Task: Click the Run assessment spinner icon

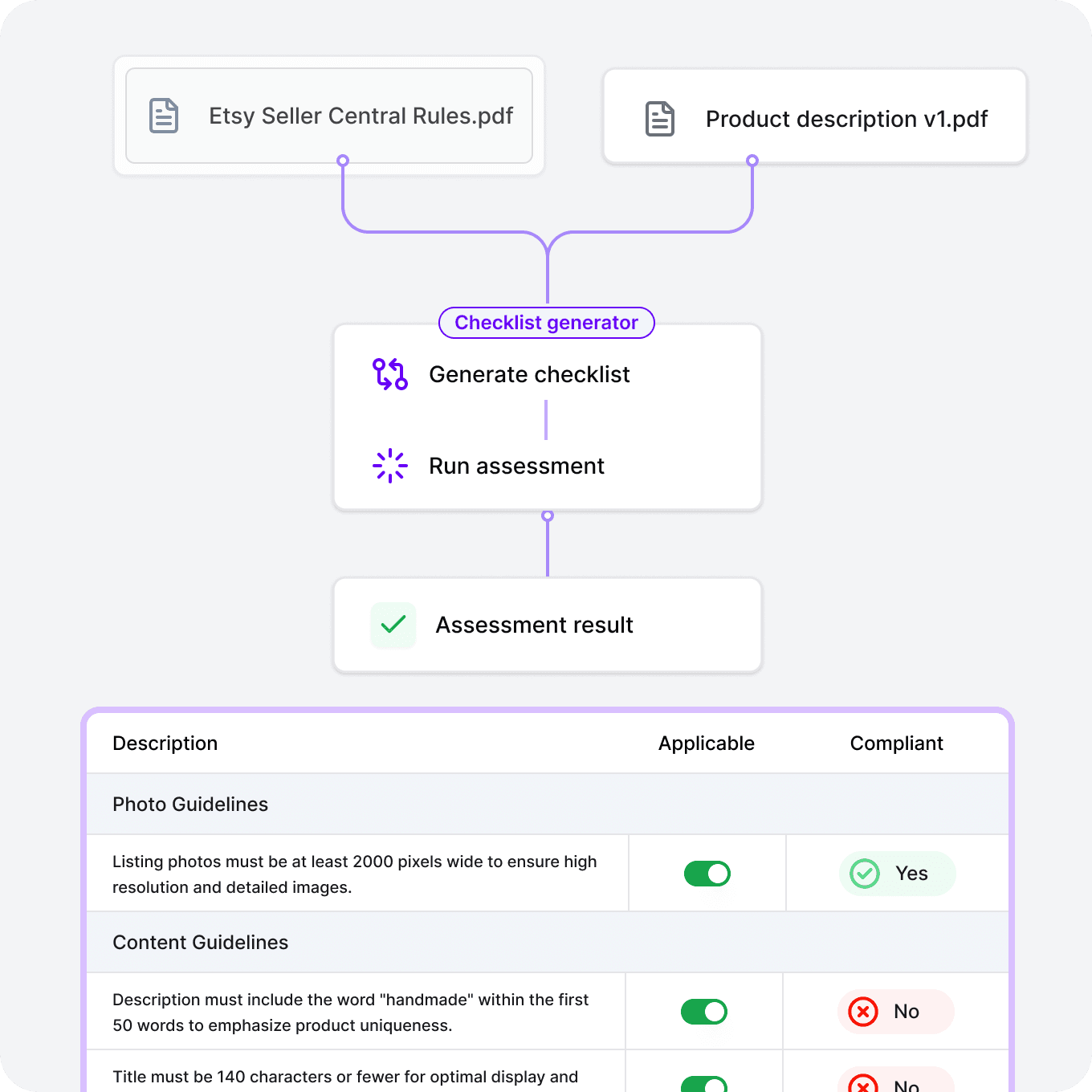Action: click(x=389, y=466)
